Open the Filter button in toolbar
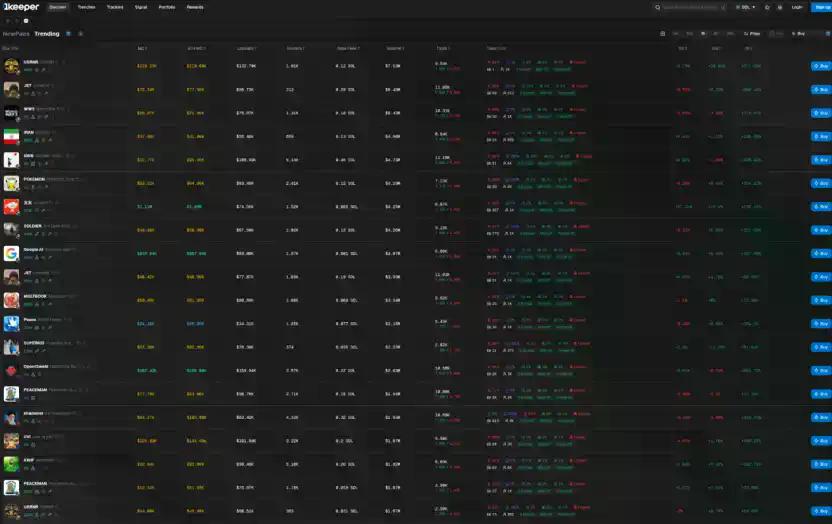832x524 pixels. click(x=752, y=34)
